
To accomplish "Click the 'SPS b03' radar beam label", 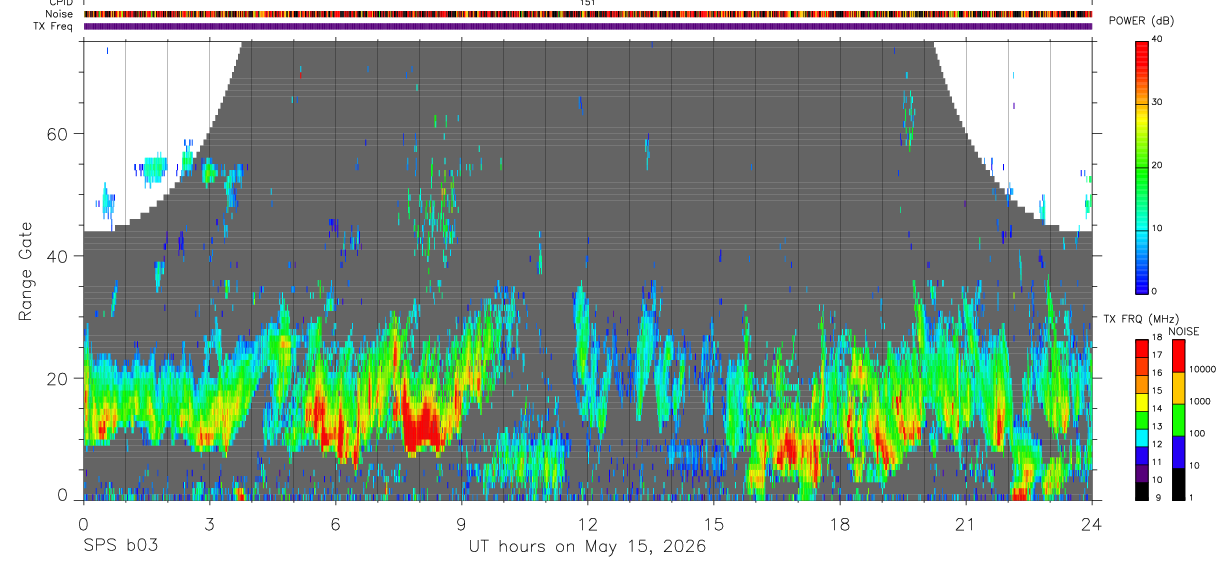I will tap(120, 547).
